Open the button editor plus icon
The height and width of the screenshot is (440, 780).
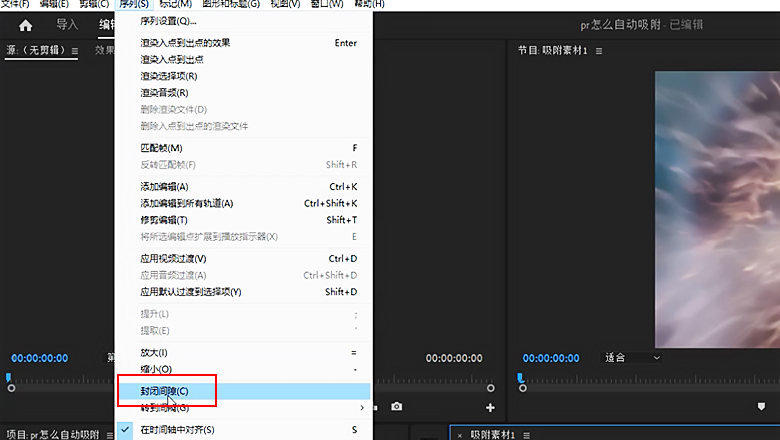tap(490, 408)
